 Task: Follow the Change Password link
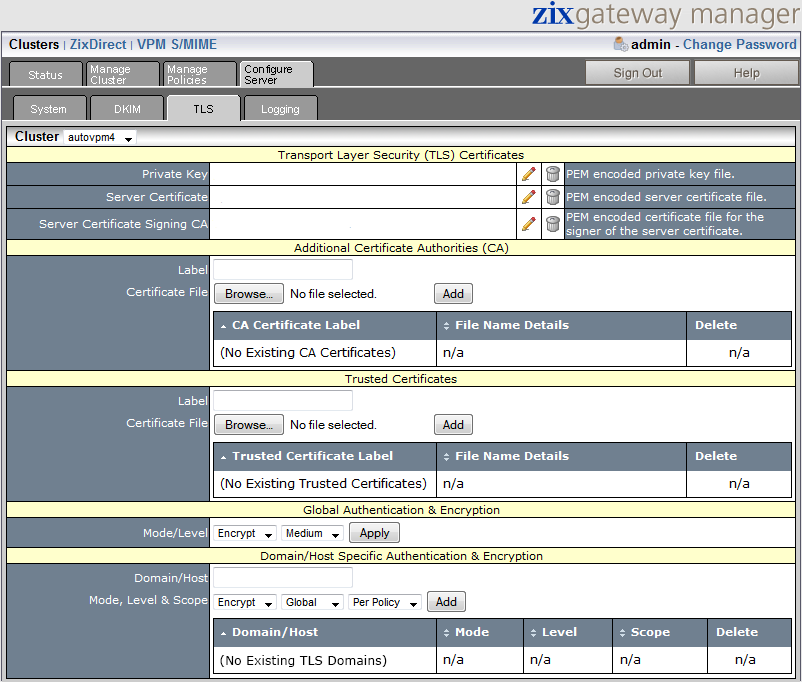[740, 45]
